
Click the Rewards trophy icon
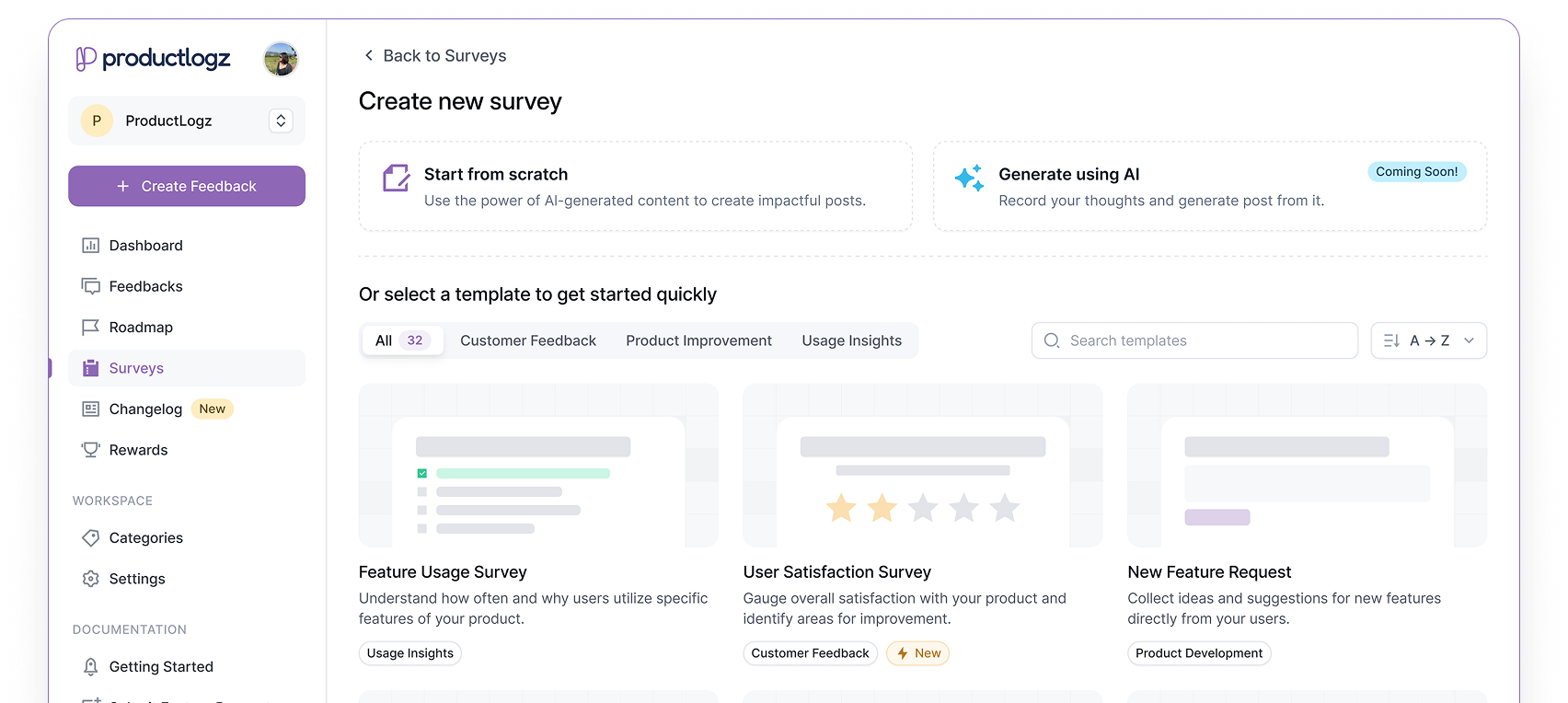click(90, 450)
